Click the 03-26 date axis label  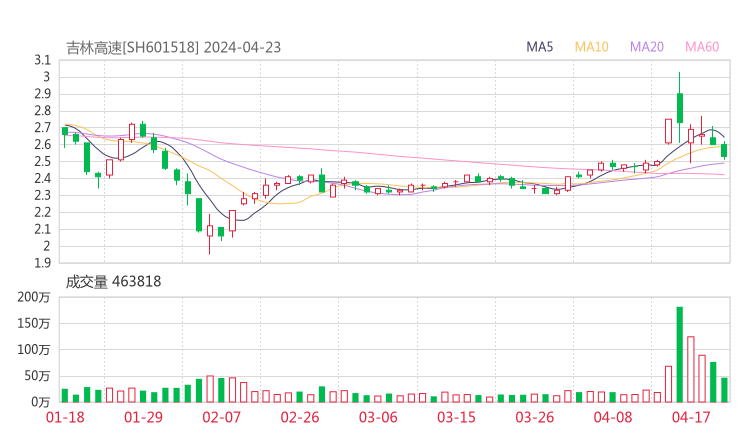click(534, 417)
